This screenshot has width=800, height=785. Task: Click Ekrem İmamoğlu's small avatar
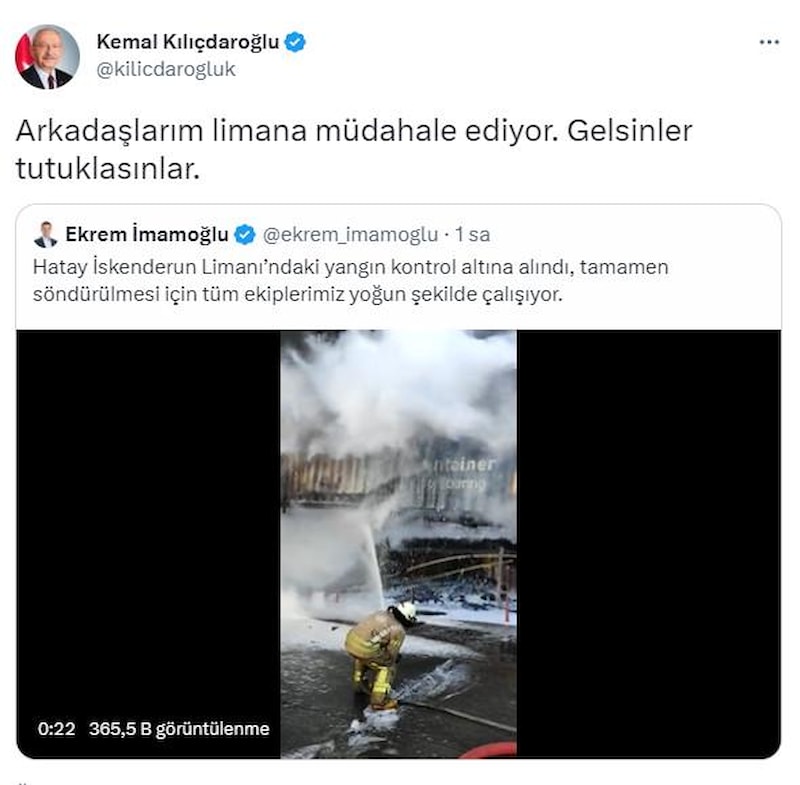tap(45, 235)
